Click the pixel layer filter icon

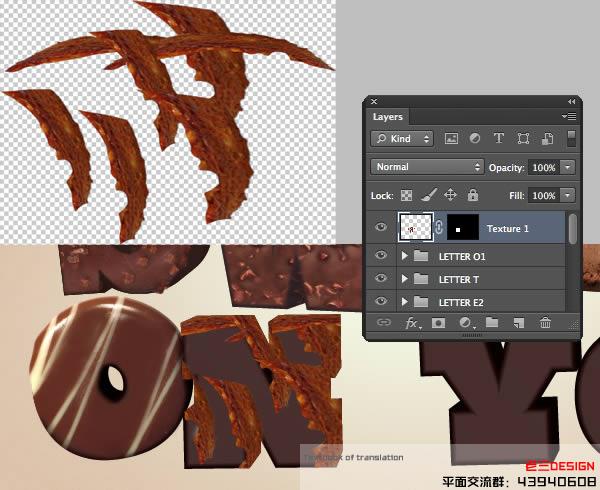[x=451, y=139]
